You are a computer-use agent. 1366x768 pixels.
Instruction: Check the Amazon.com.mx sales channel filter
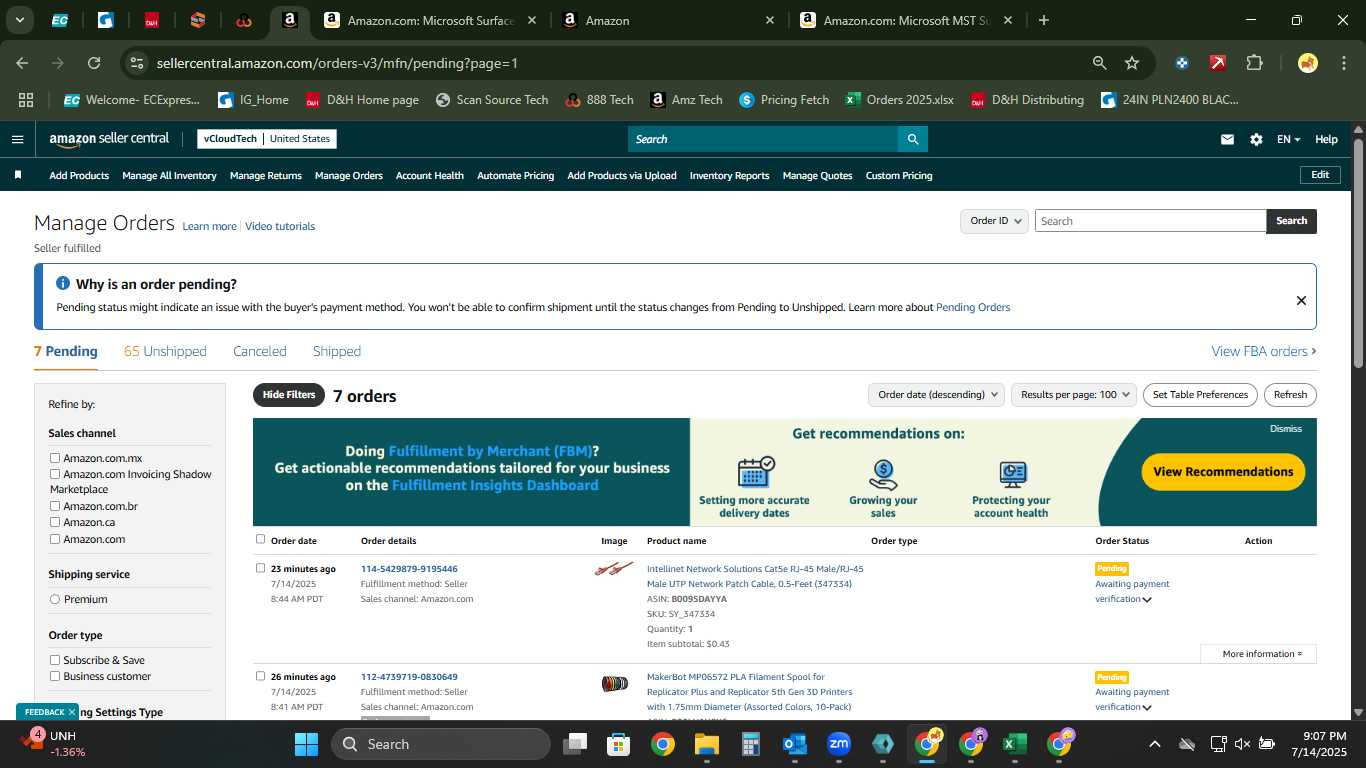(x=55, y=458)
